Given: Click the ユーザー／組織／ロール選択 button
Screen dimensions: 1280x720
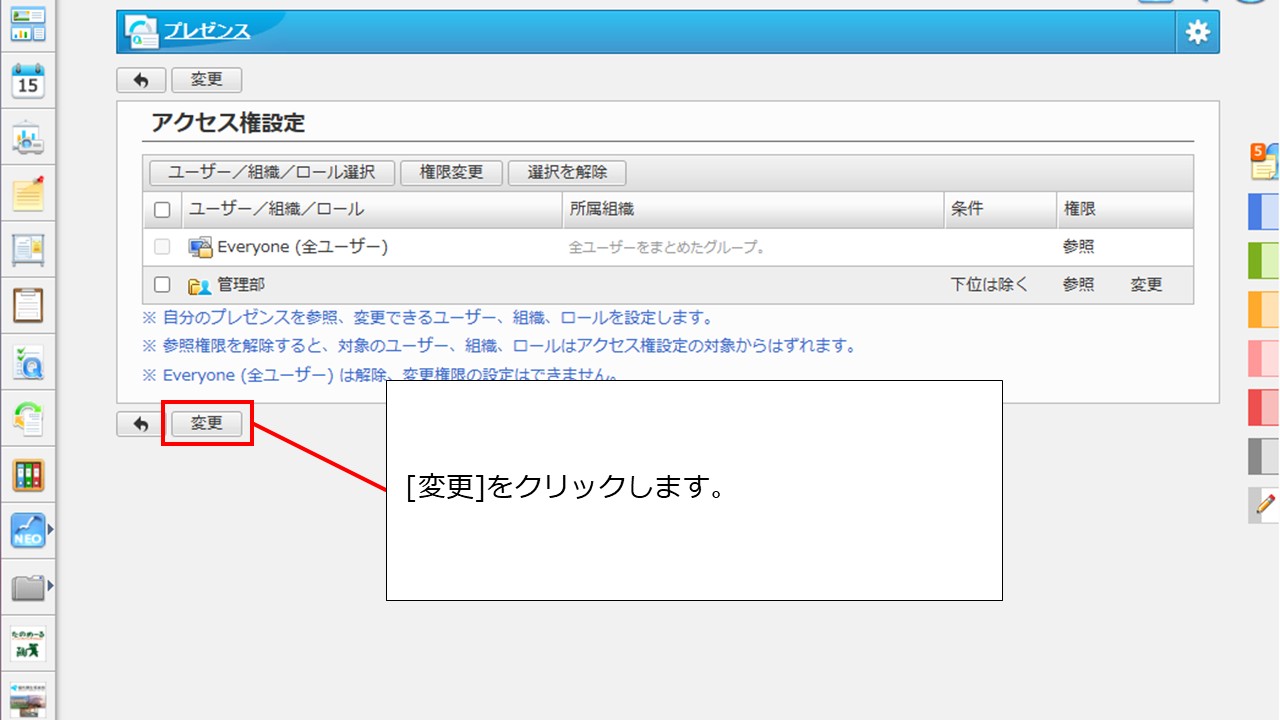Looking at the screenshot, I should pyautogui.click(x=272, y=172).
